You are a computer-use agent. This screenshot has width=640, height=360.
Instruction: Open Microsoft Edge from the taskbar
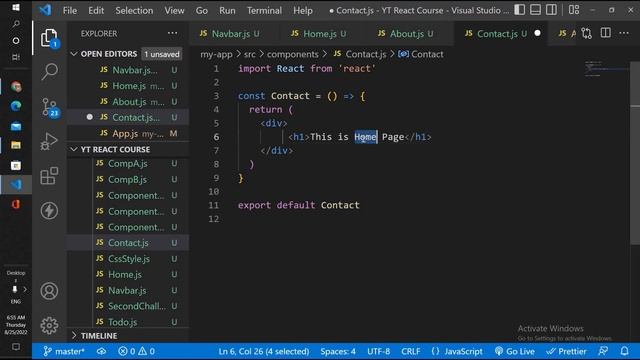16,106
